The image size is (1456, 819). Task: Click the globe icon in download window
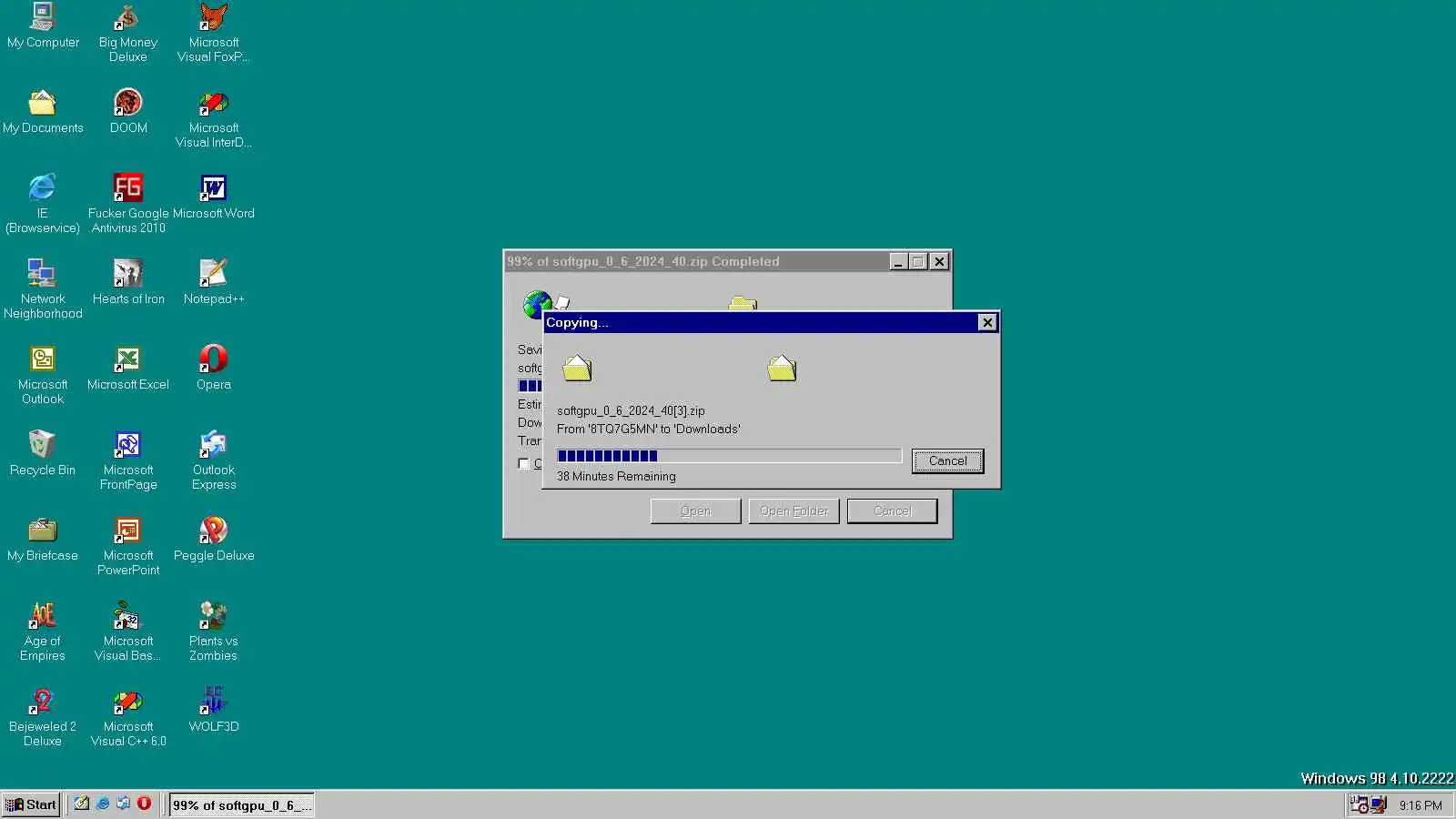[x=536, y=303]
